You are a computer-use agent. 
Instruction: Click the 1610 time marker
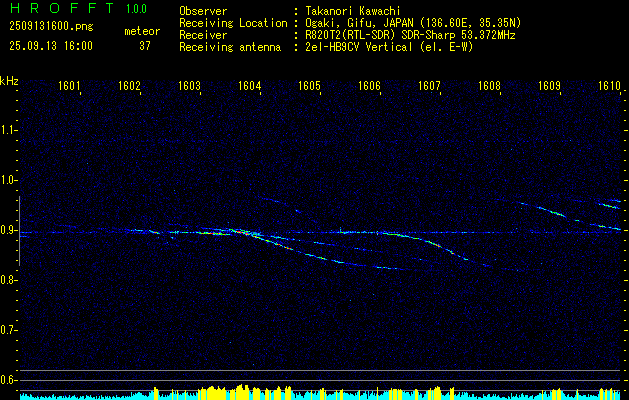click(x=610, y=85)
